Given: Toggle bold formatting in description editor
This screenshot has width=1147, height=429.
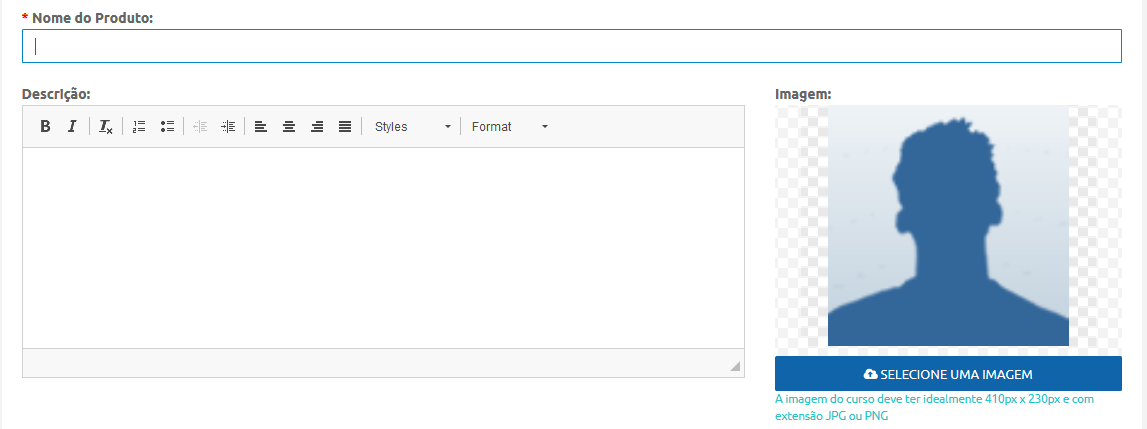Looking at the screenshot, I should (45, 127).
